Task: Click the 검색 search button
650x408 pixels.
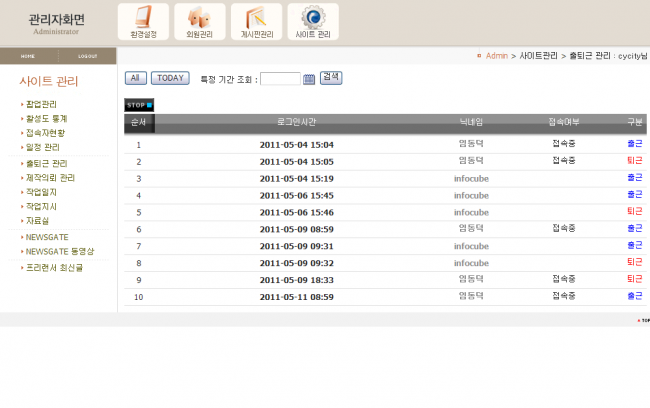Action: point(331,78)
